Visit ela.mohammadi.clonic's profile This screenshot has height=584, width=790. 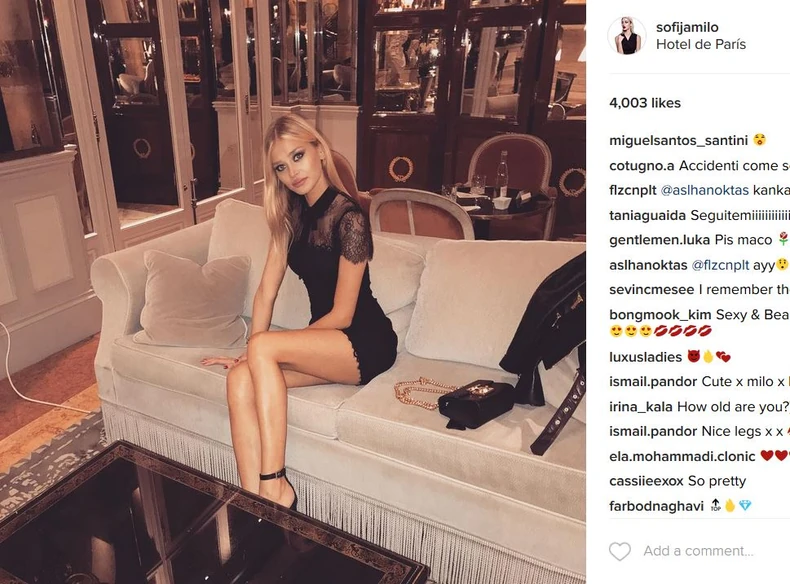[682, 457]
